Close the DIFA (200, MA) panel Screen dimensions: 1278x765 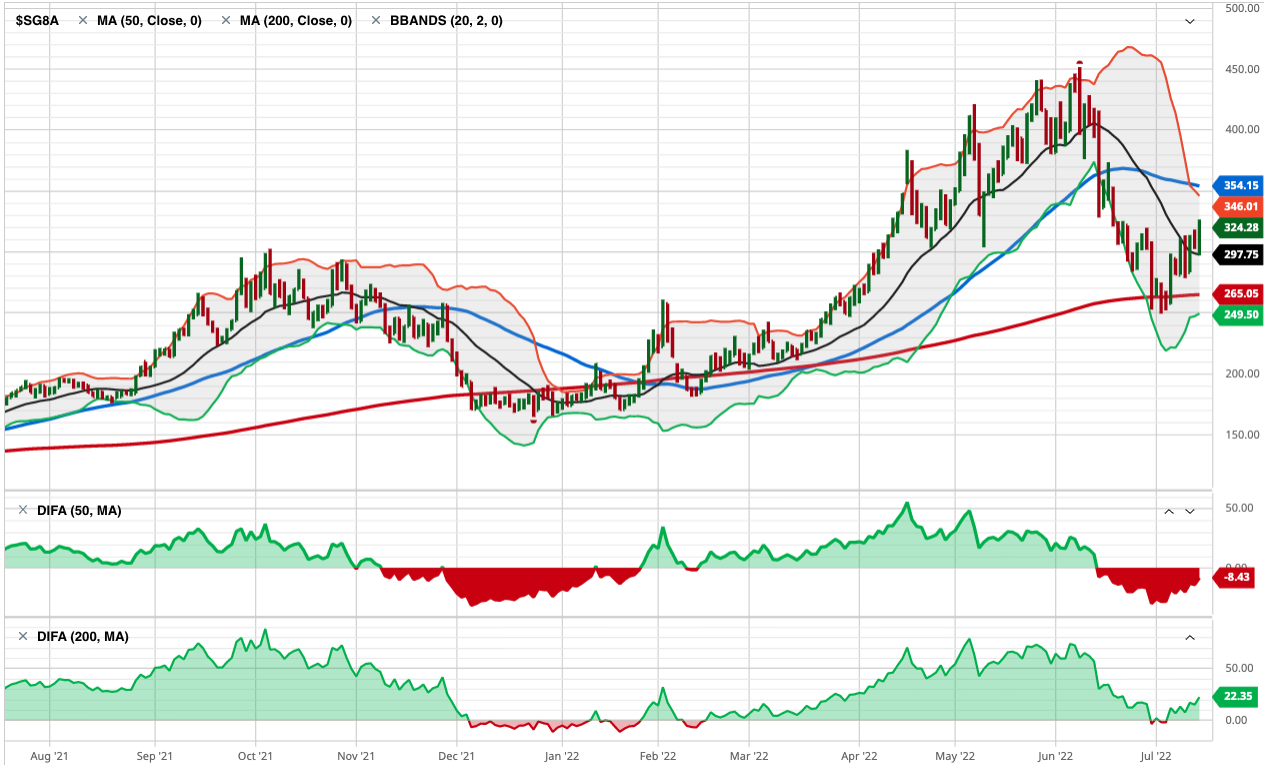click(x=23, y=637)
